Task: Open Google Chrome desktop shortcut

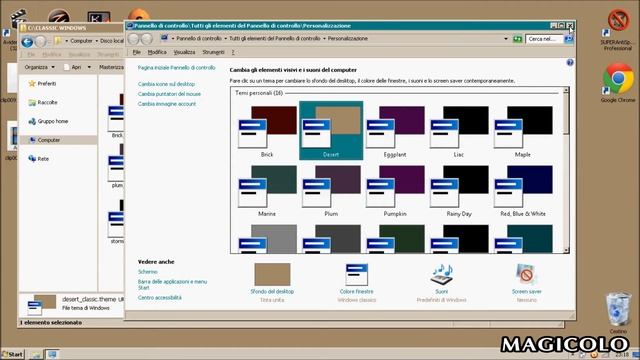Action: pos(618,82)
